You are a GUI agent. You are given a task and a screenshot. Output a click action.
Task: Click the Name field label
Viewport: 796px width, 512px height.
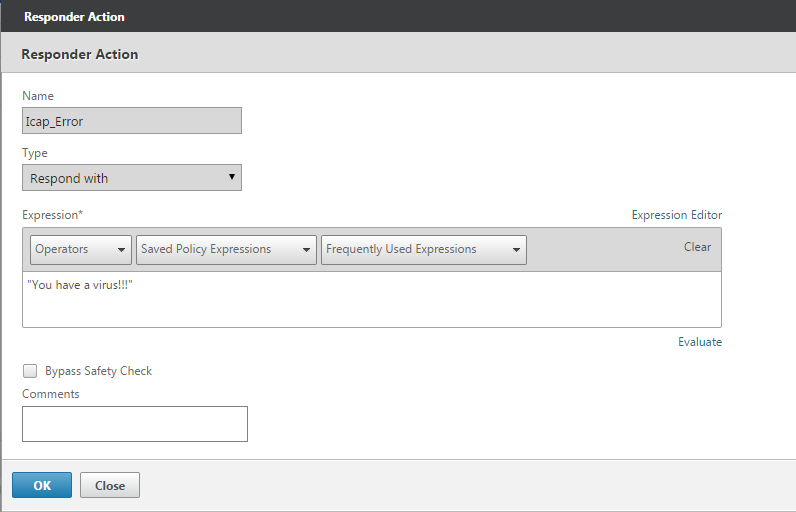tap(38, 96)
